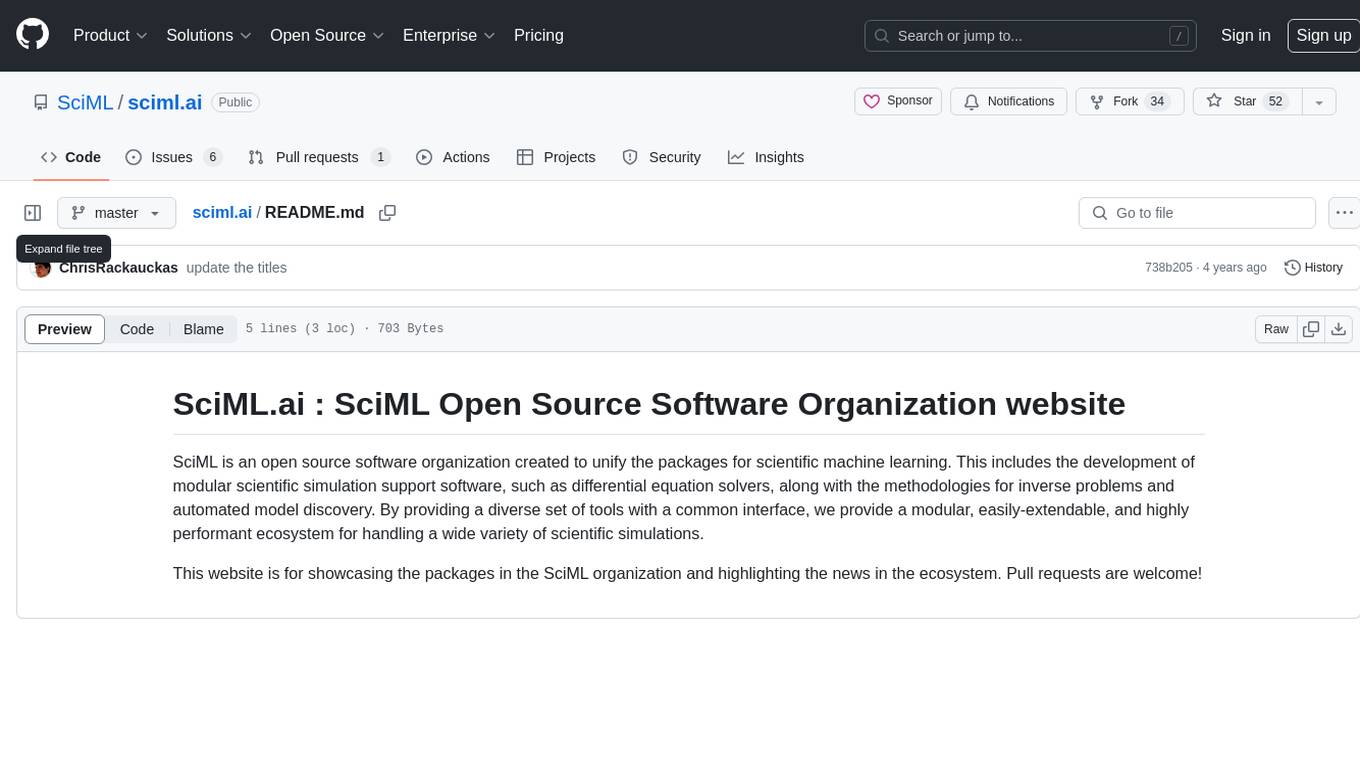Expand the Product menu
Screen dimensions: 1360x764
point(110,35)
